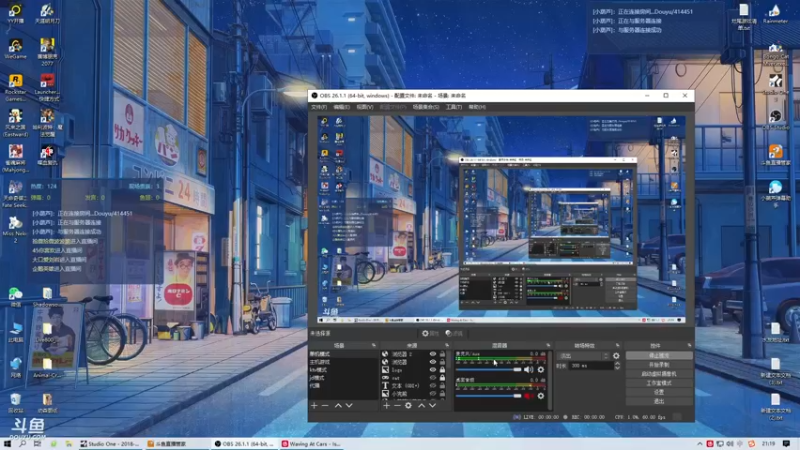
Task: Remove the selected source with Sources minus icon
Action: coord(397,406)
